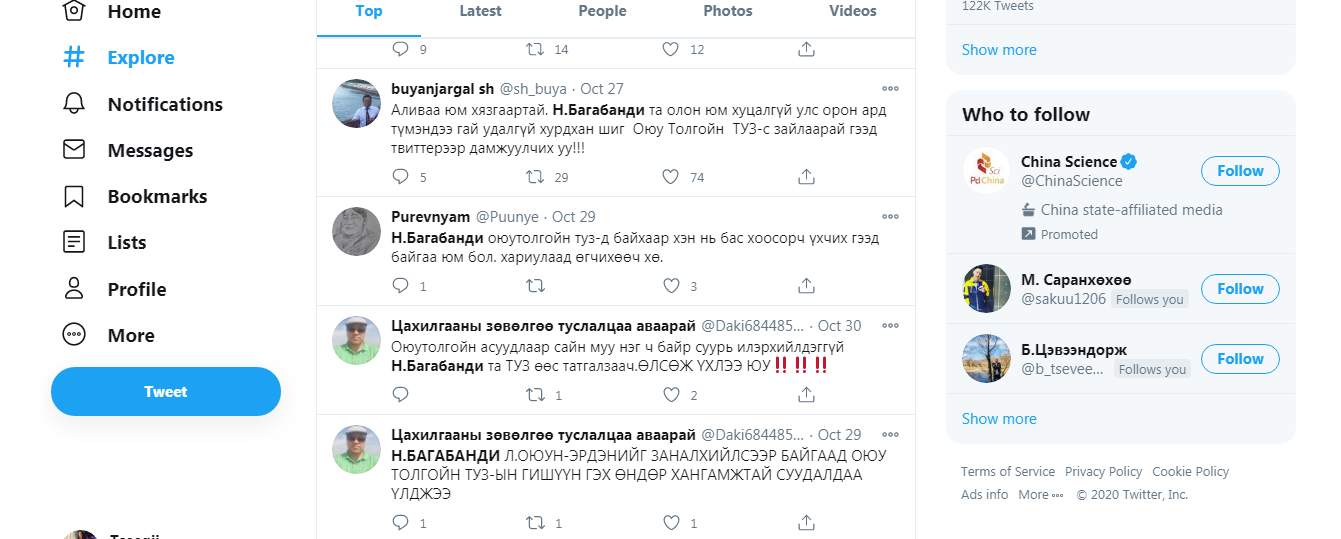
Task: Open Notifications bell icon
Action: click(74, 104)
